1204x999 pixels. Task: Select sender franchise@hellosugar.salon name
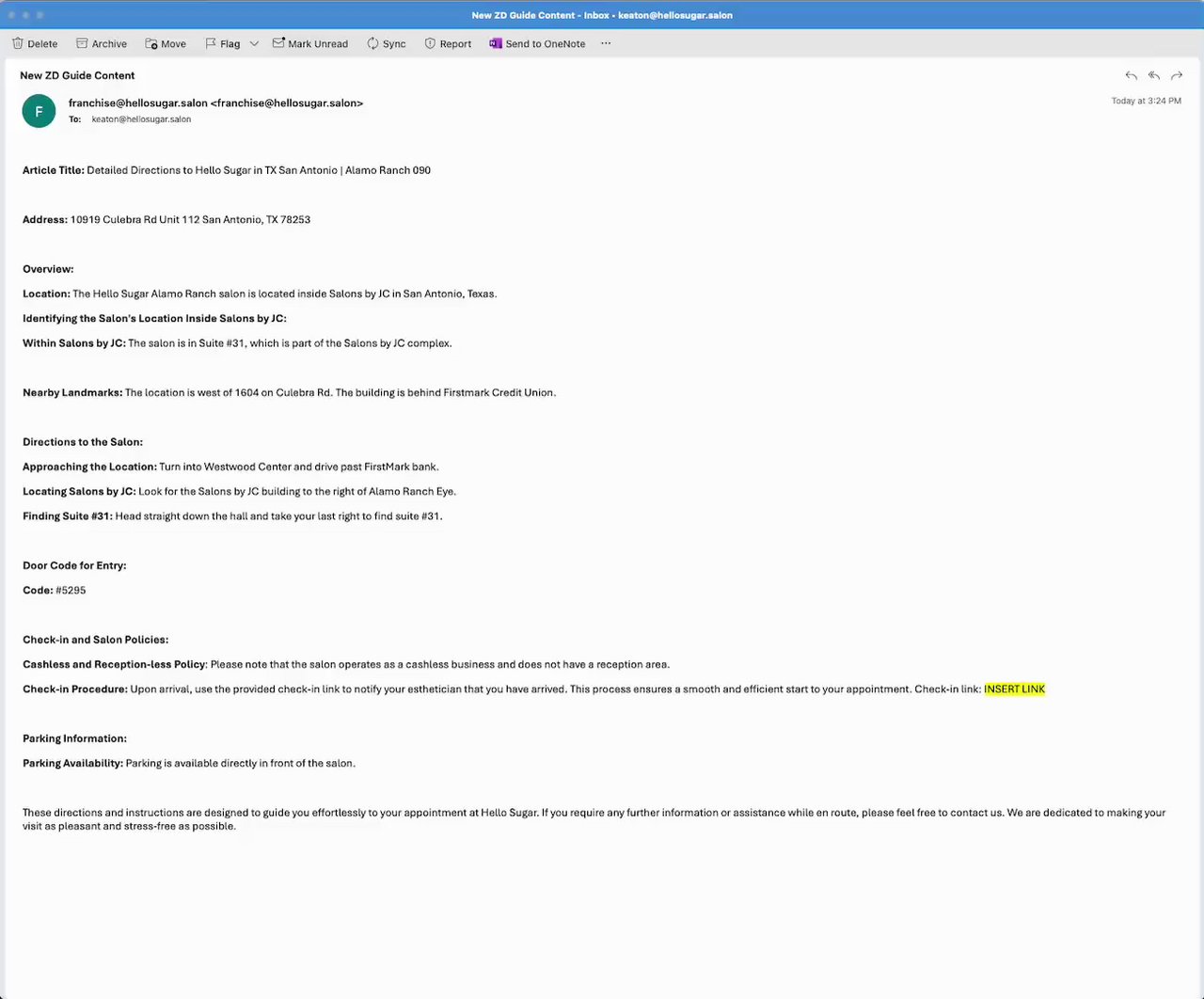(x=215, y=103)
